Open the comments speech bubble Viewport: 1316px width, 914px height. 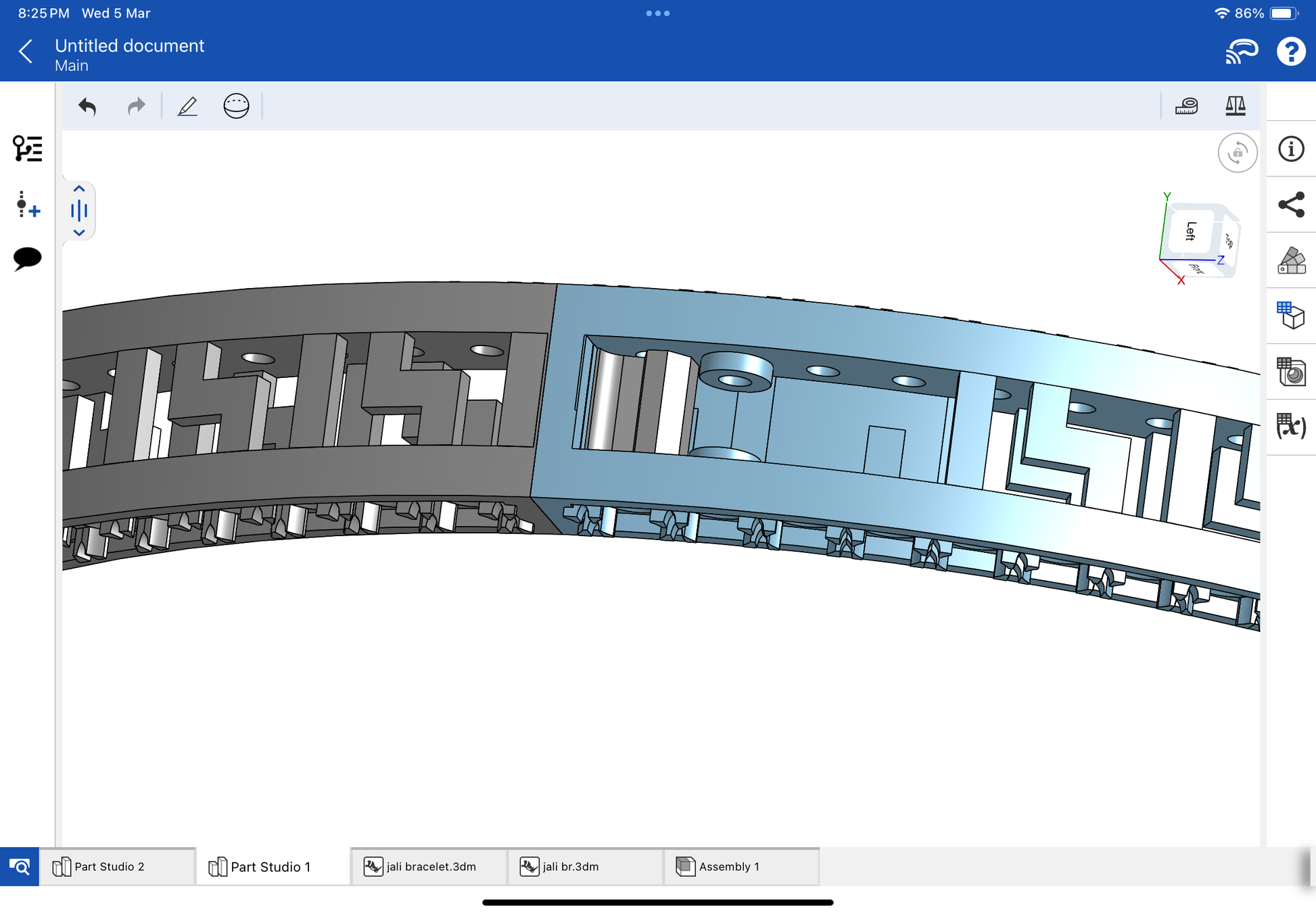[x=27, y=258]
